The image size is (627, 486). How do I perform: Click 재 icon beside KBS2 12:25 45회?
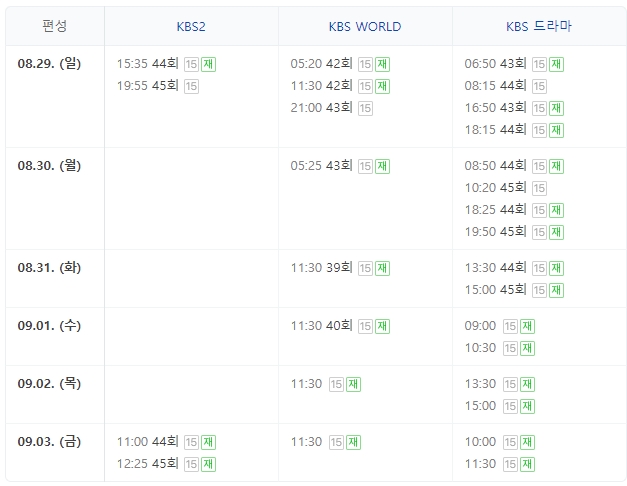[209, 464]
